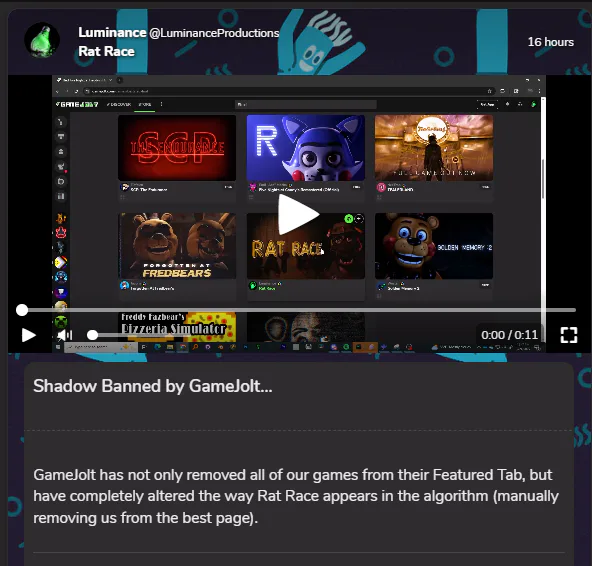Open the Rat Race community link
592x566 pixels.
pyautogui.click(x=106, y=51)
